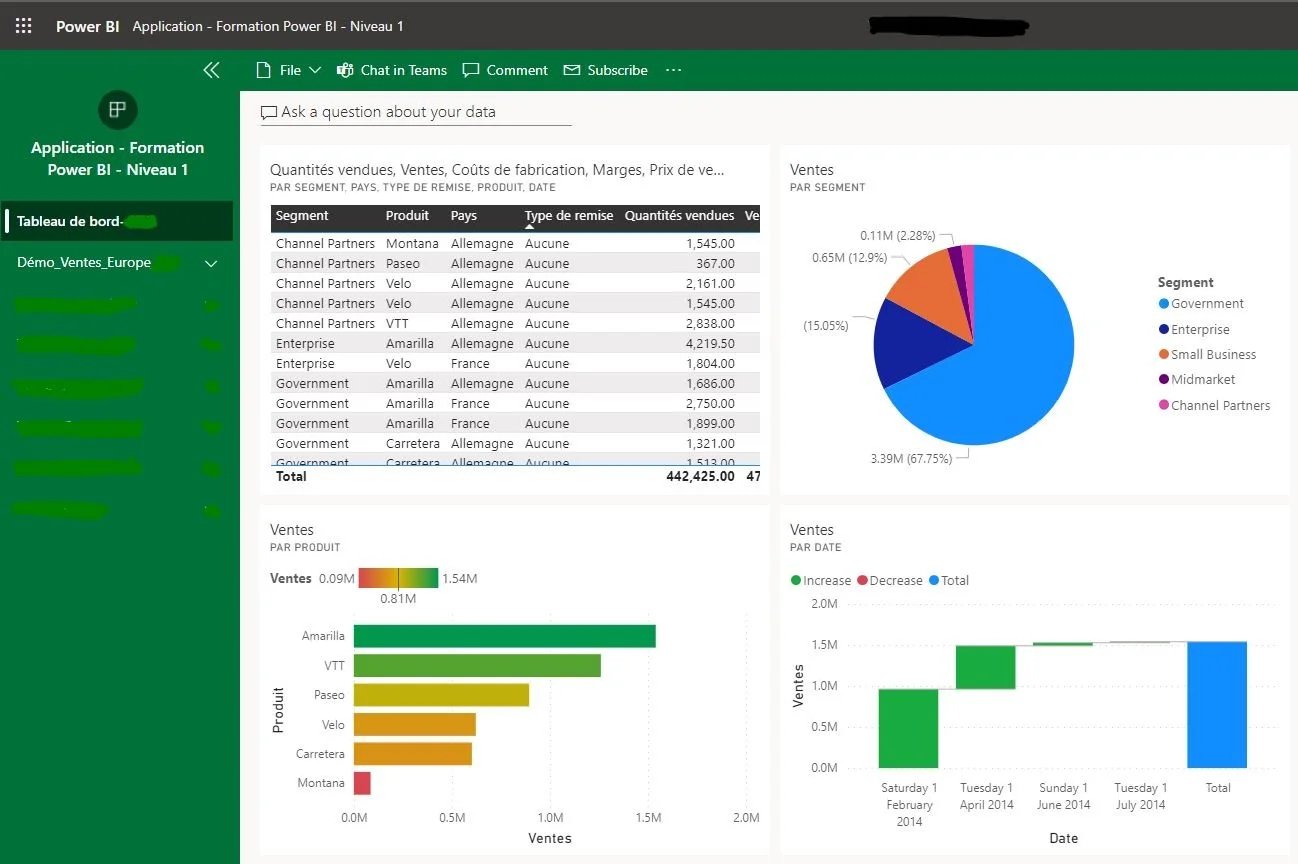Click the Produit column header
This screenshot has height=864, width=1298.
[407, 216]
